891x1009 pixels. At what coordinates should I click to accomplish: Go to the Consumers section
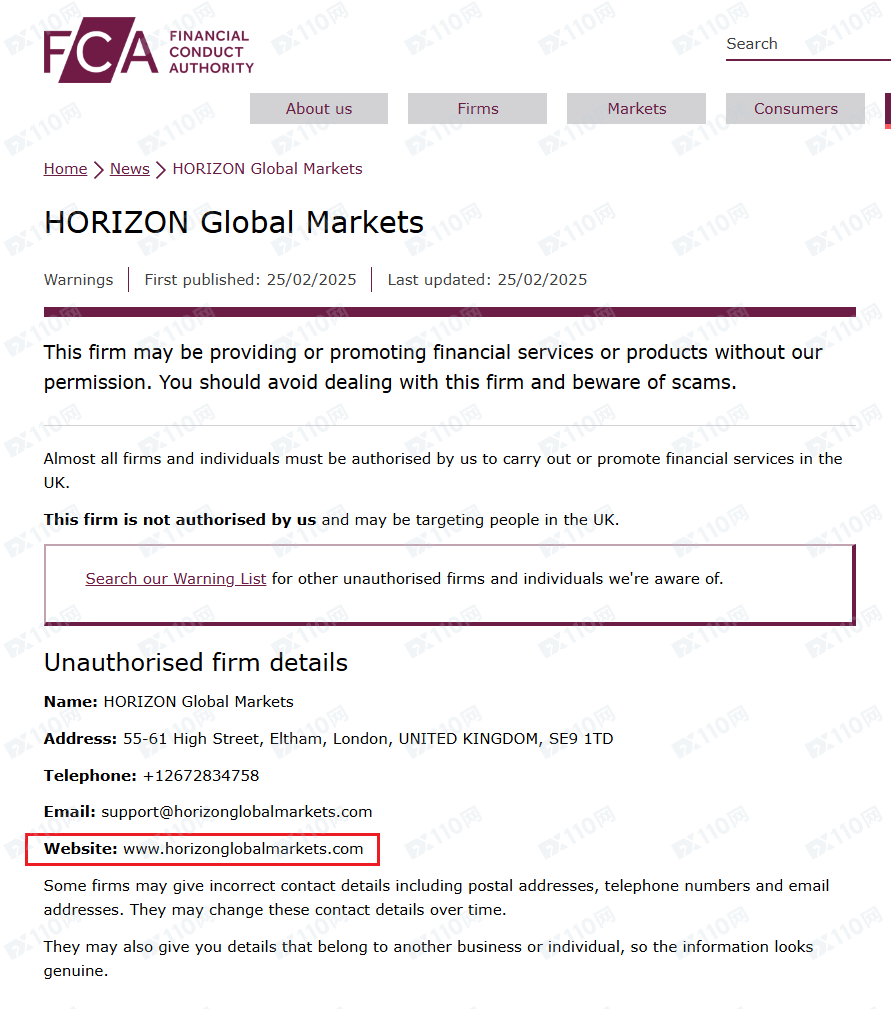(796, 109)
